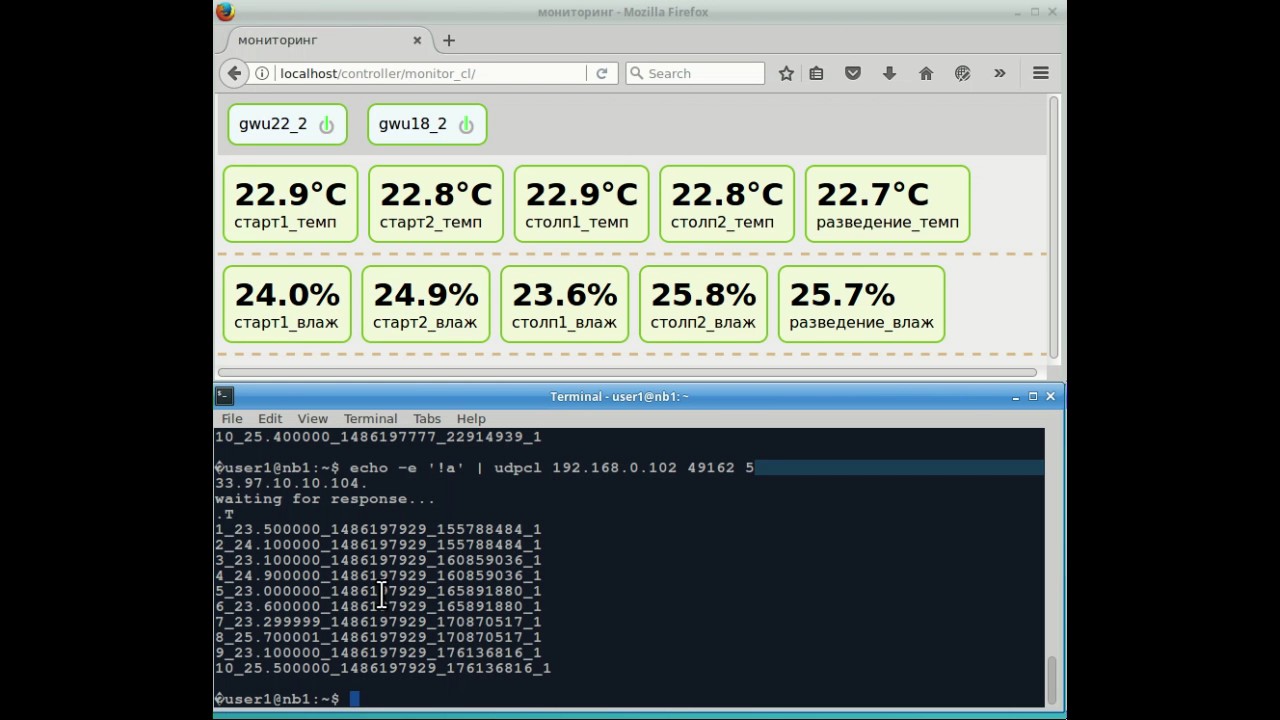Select the gwu18_2 device button
The width and height of the screenshot is (1280, 720).
[x=427, y=124]
